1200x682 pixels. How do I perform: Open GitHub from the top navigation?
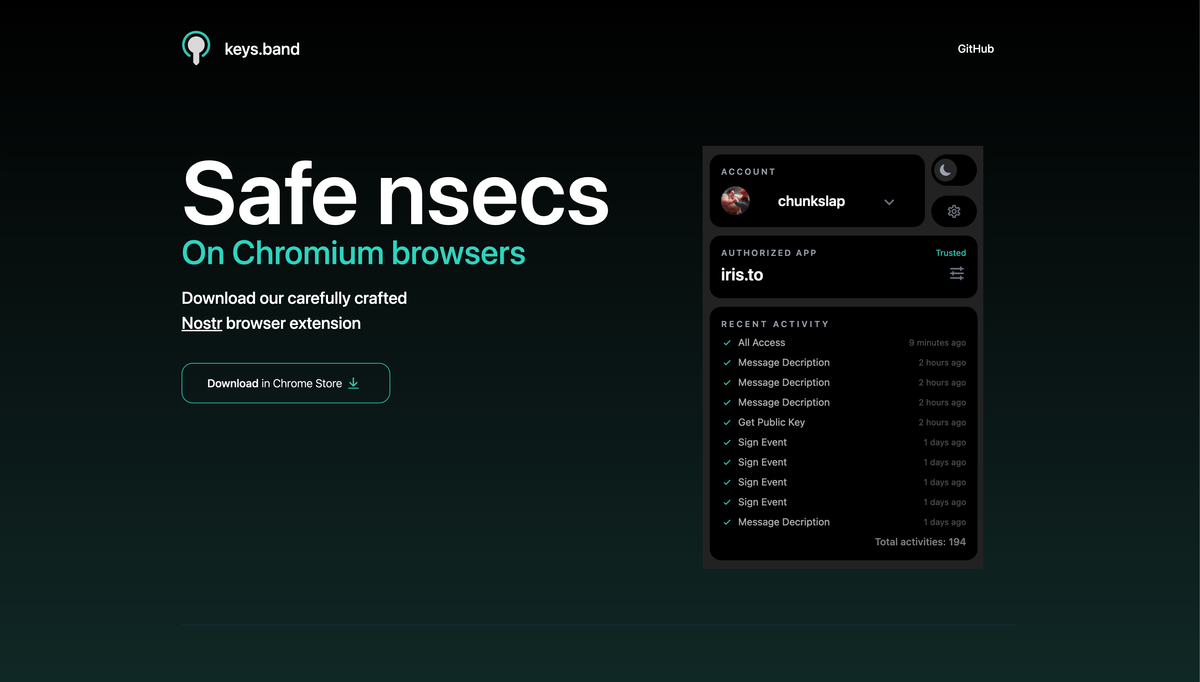[975, 48]
